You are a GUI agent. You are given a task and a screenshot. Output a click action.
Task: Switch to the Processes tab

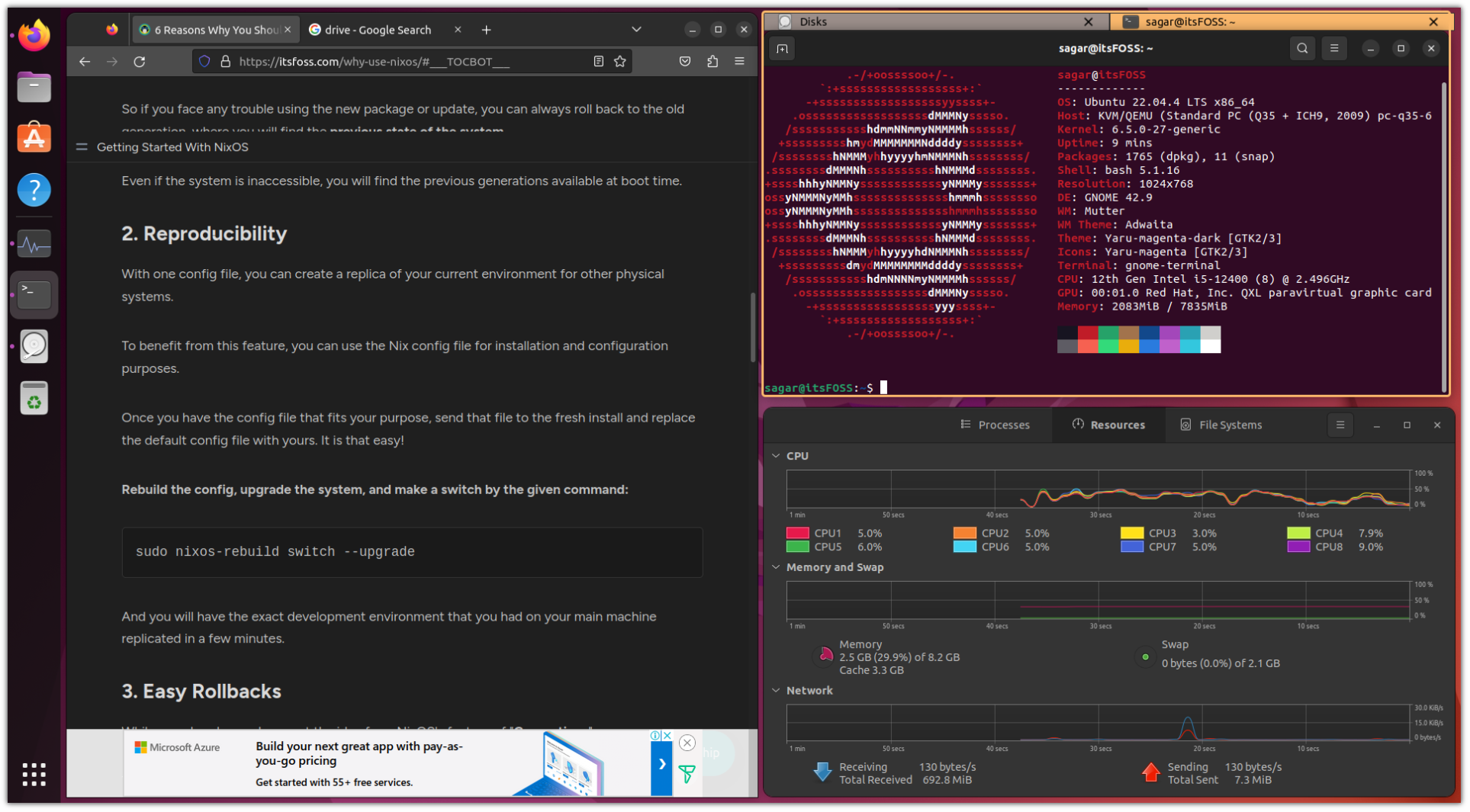click(996, 425)
